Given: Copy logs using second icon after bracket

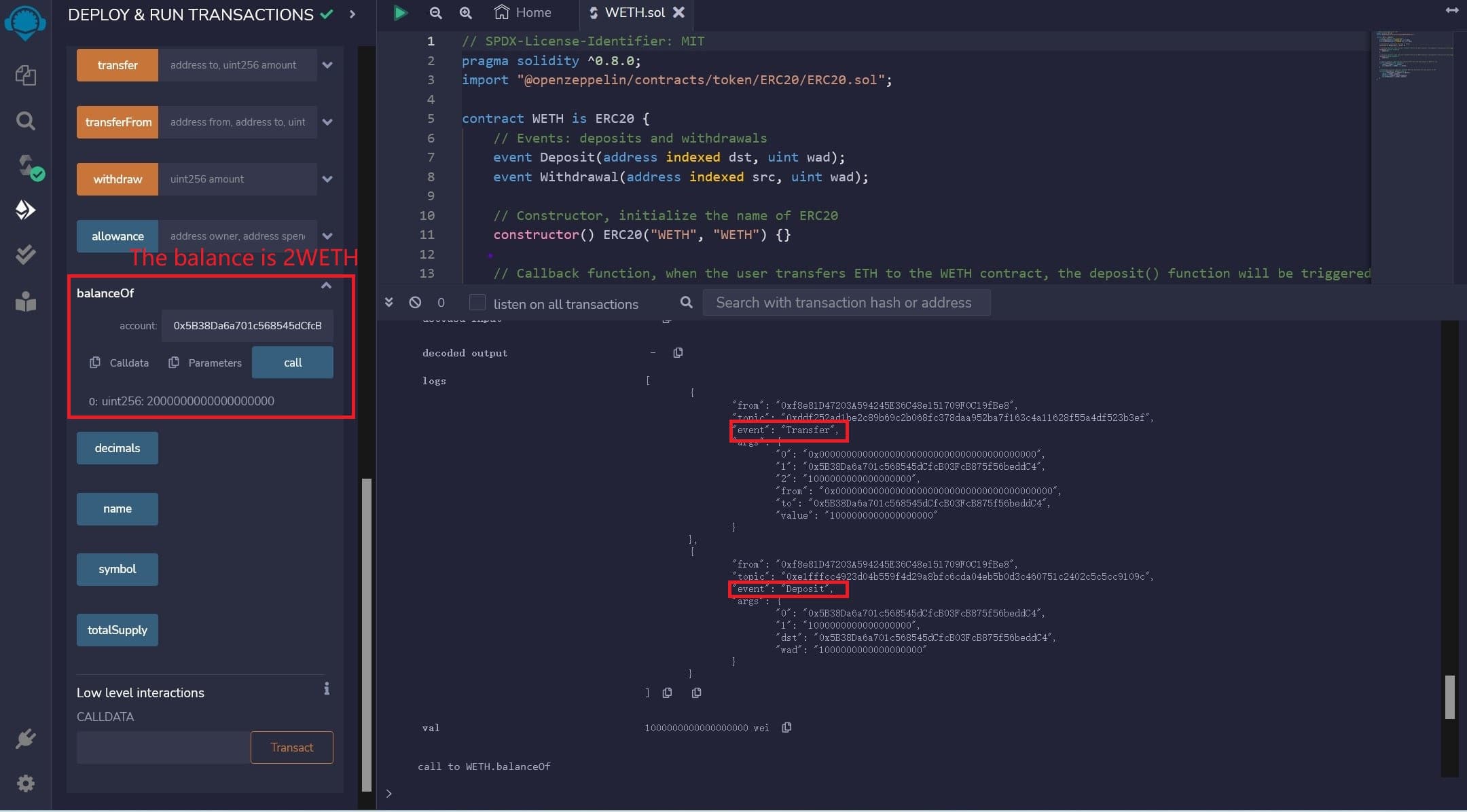Looking at the screenshot, I should click(x=696, y=693).
